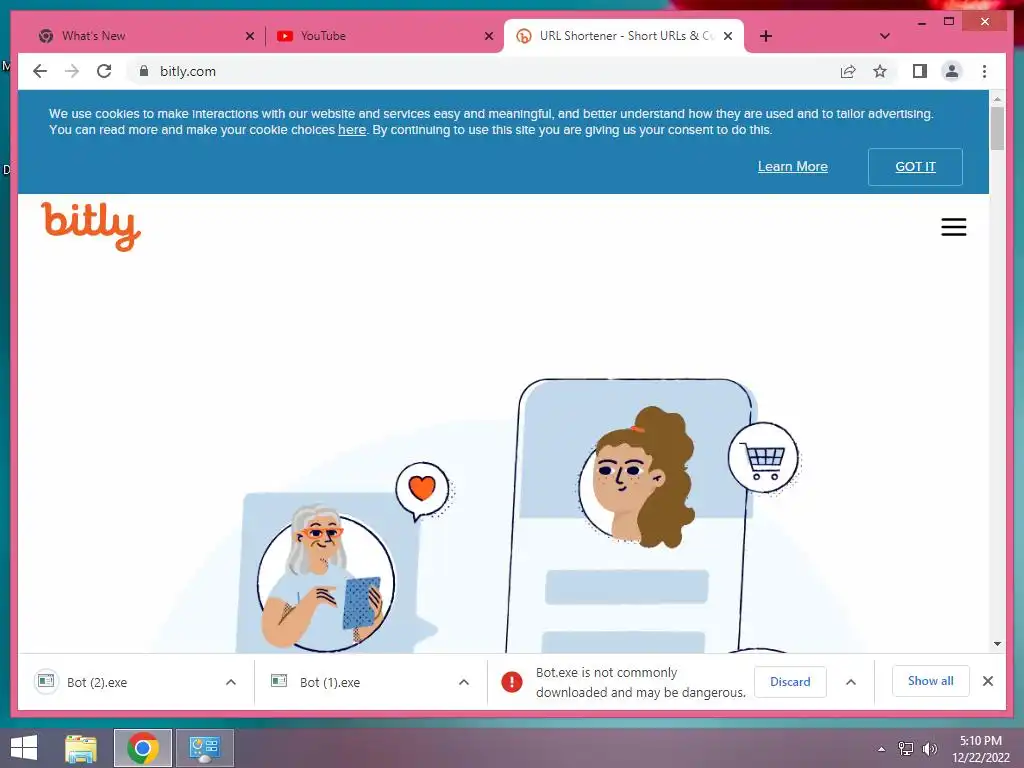This screenshot has height=768, width=1024.
Task: Show hidden system tray icons
Action: pyautogui.click(x=882, y=749)
